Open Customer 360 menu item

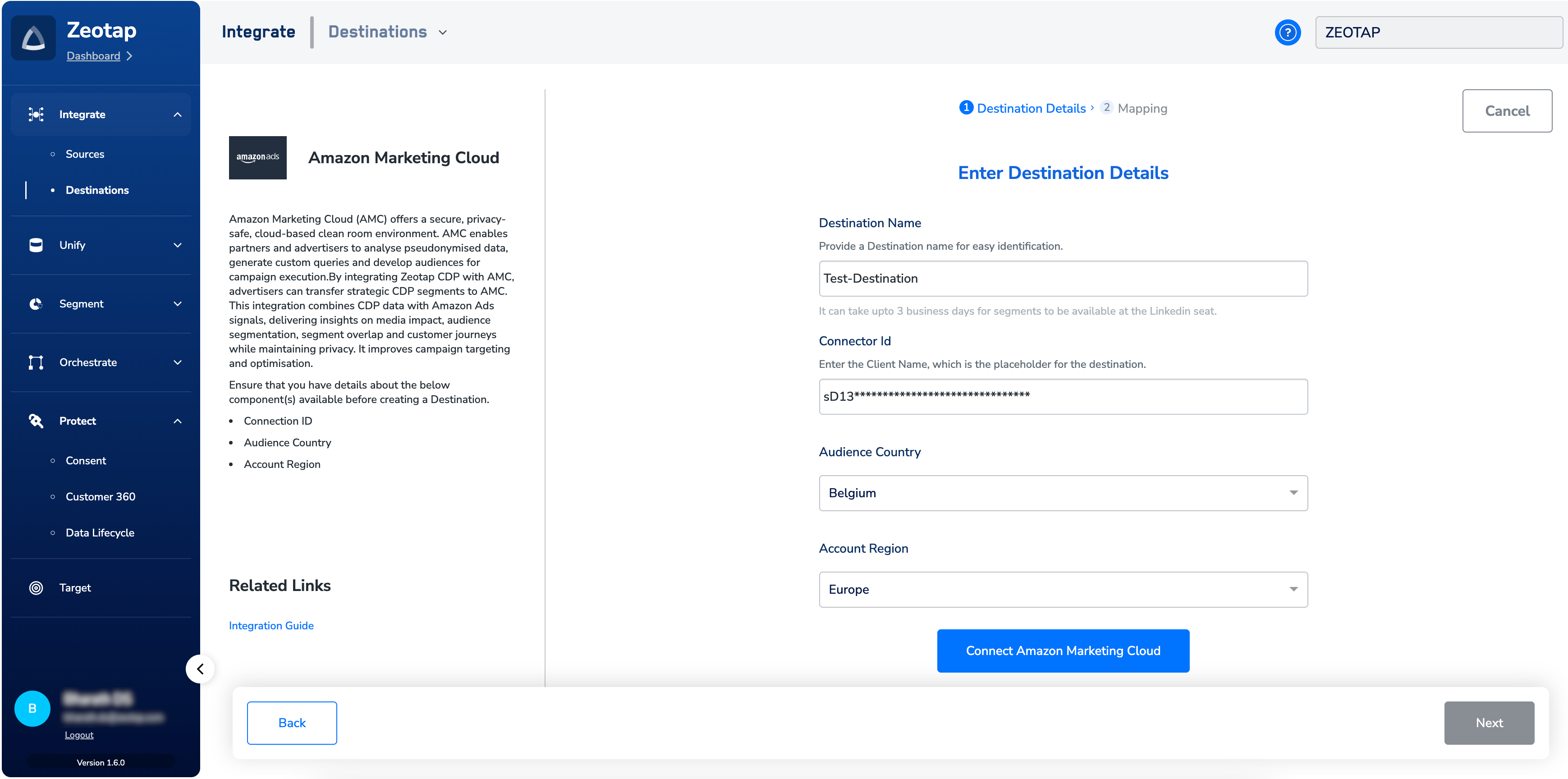[x=101, y=497]
